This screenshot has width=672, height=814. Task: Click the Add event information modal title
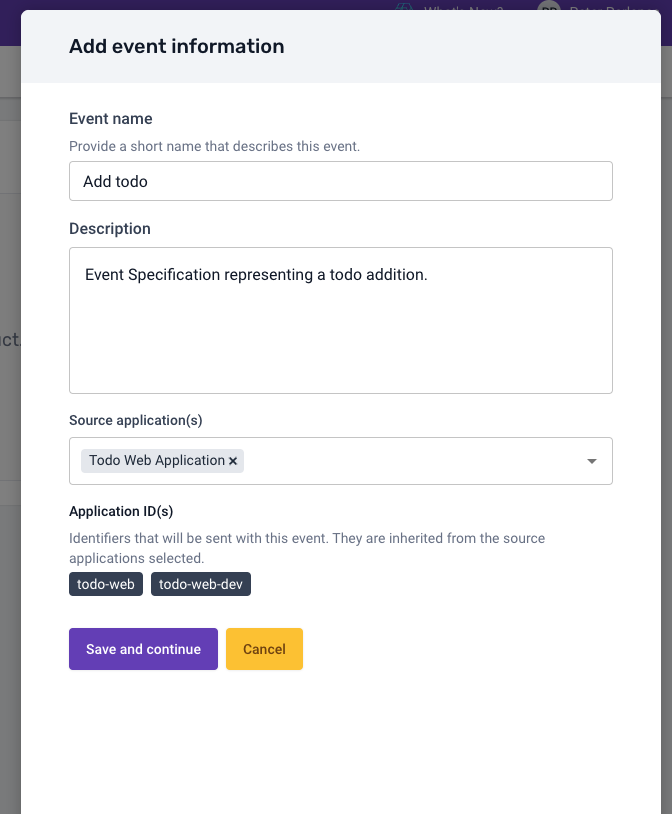(177, 46)
